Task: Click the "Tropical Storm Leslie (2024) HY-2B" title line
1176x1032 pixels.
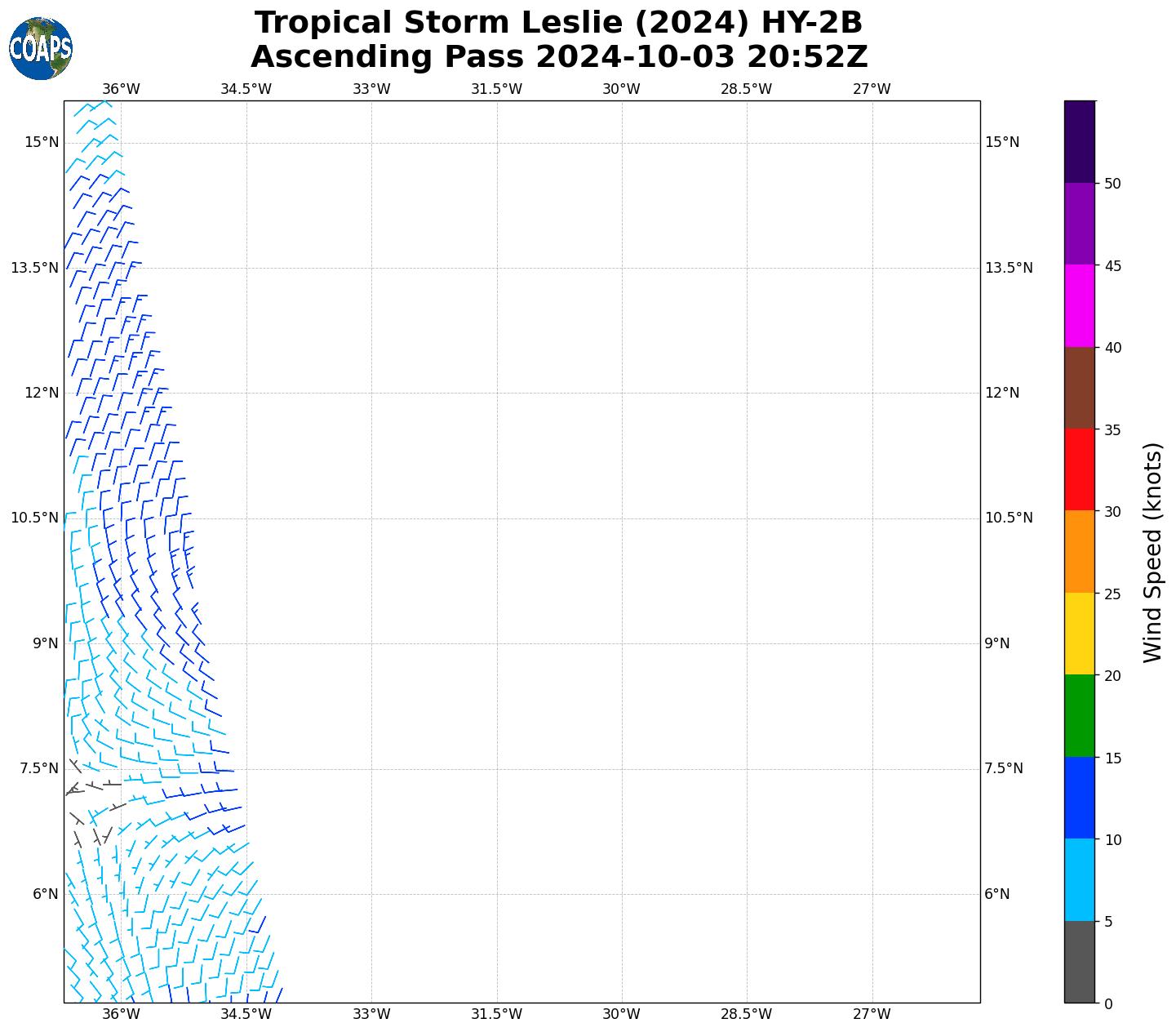Action: (558, 23)
